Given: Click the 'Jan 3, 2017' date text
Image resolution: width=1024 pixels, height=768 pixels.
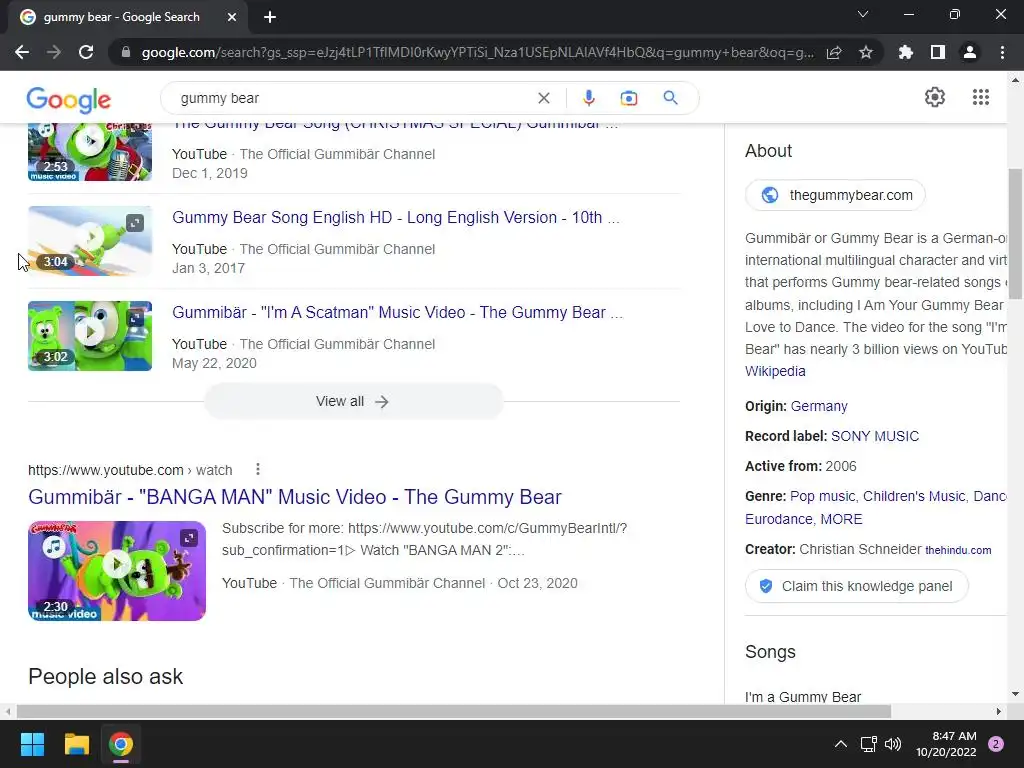Looking at the screenshot, I should point(208,268).
